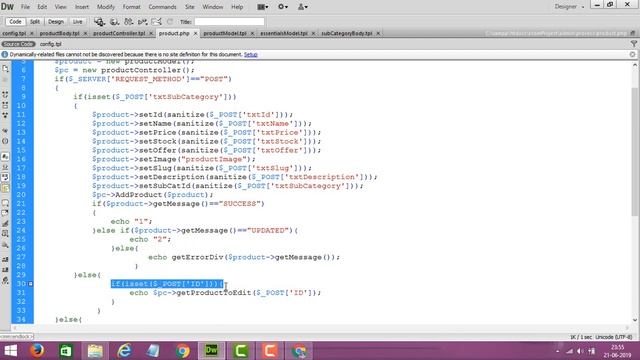Click the scroll down arrow of code view
This screenshot has width=640, height=360.
pos(635,320)
